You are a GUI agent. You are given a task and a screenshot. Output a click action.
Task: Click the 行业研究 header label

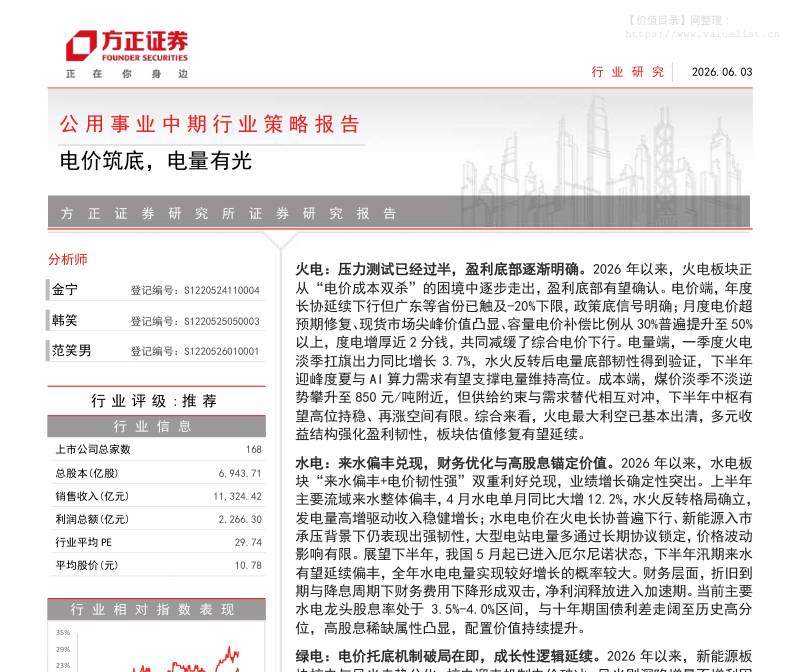pos(628,72)
